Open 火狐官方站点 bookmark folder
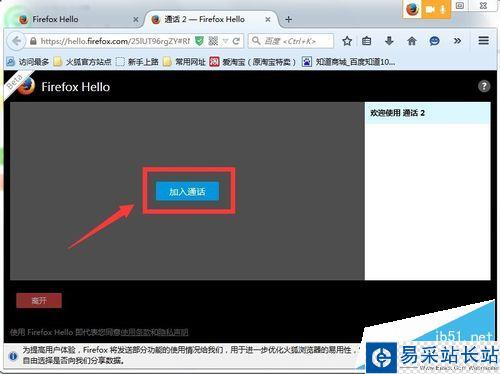The width and height of the screenshot is (500, 374). (x=83, y=62)
